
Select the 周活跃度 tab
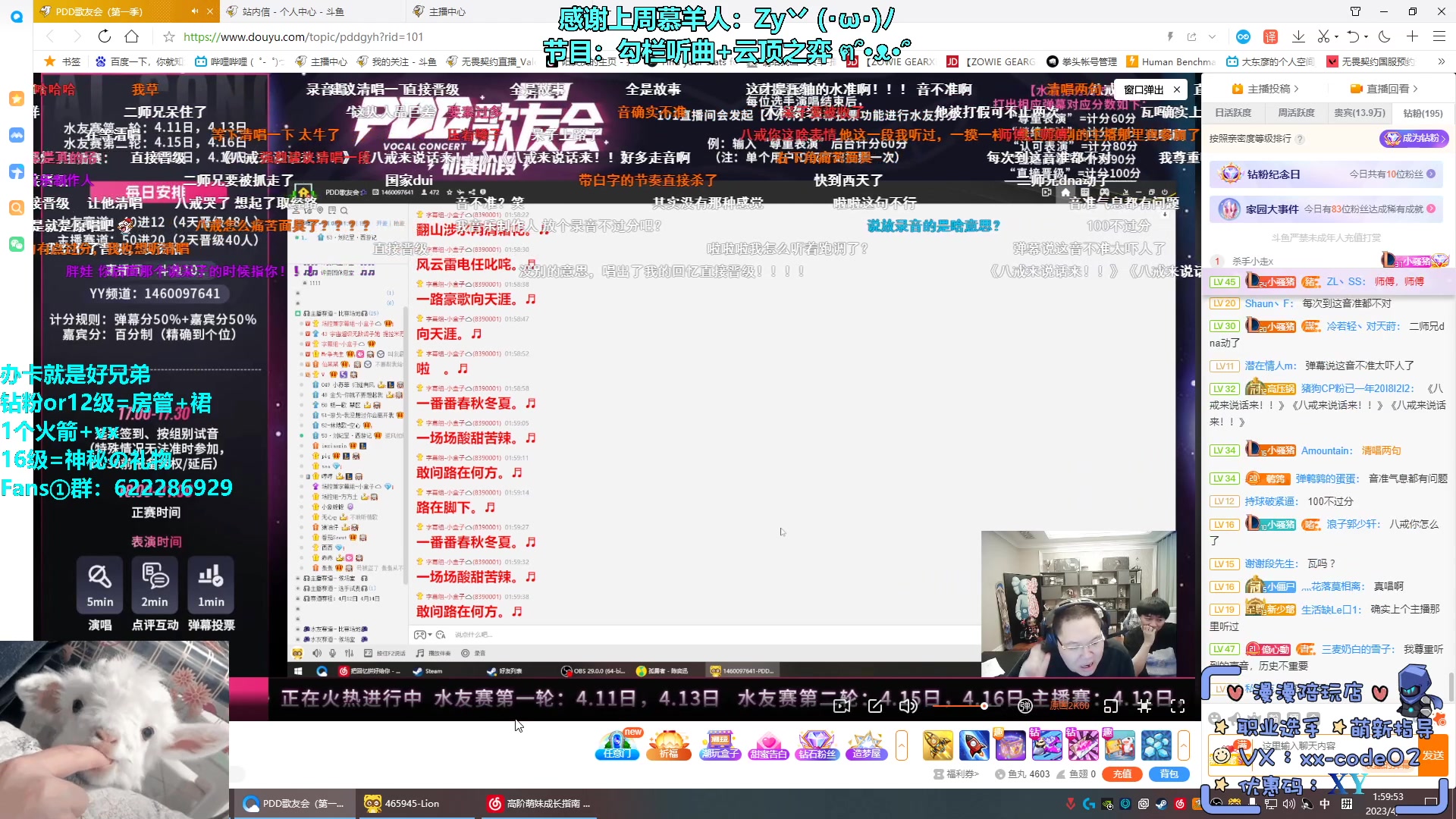[1296, 113]
